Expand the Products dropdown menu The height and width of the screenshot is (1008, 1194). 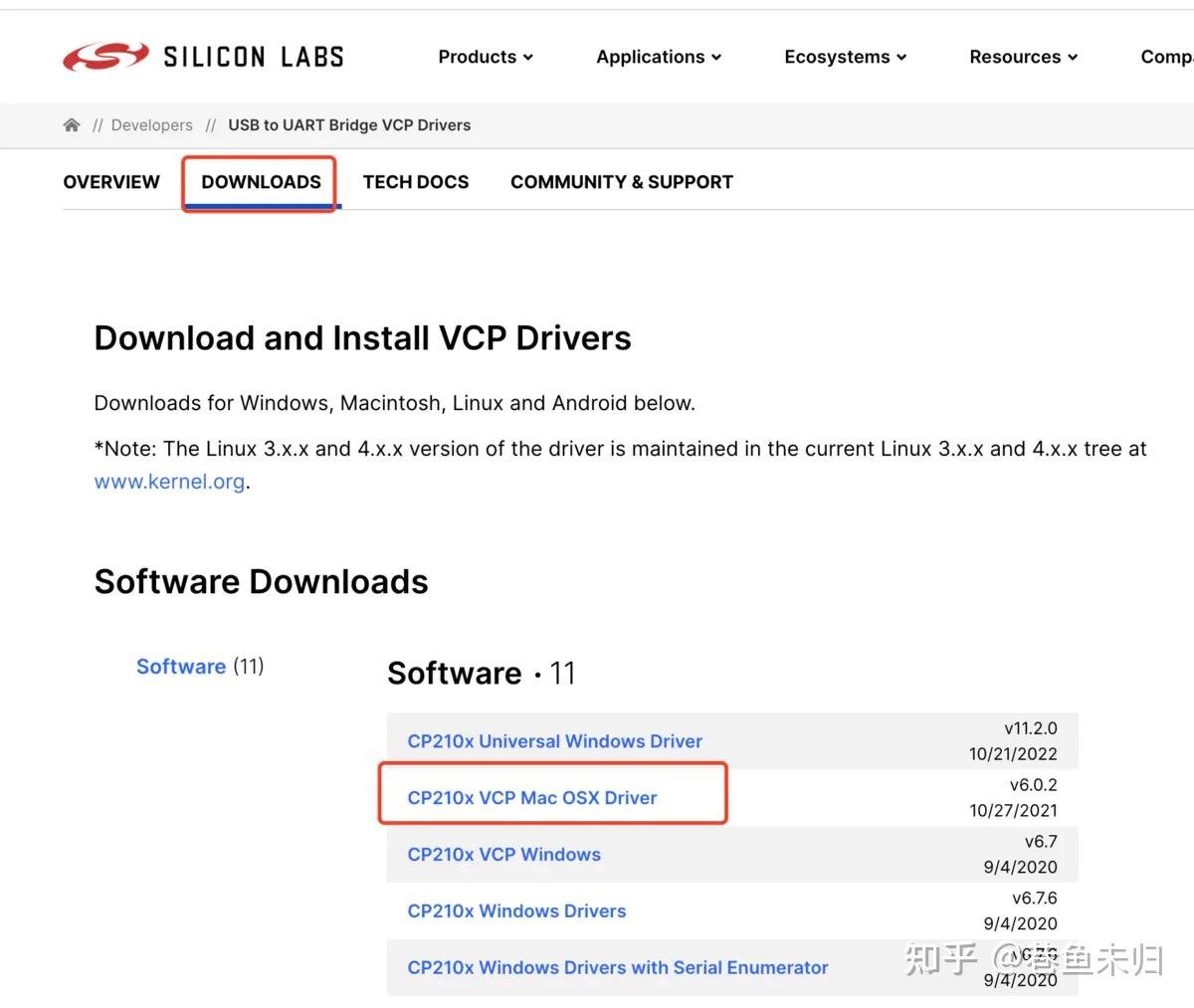(486, 57)
